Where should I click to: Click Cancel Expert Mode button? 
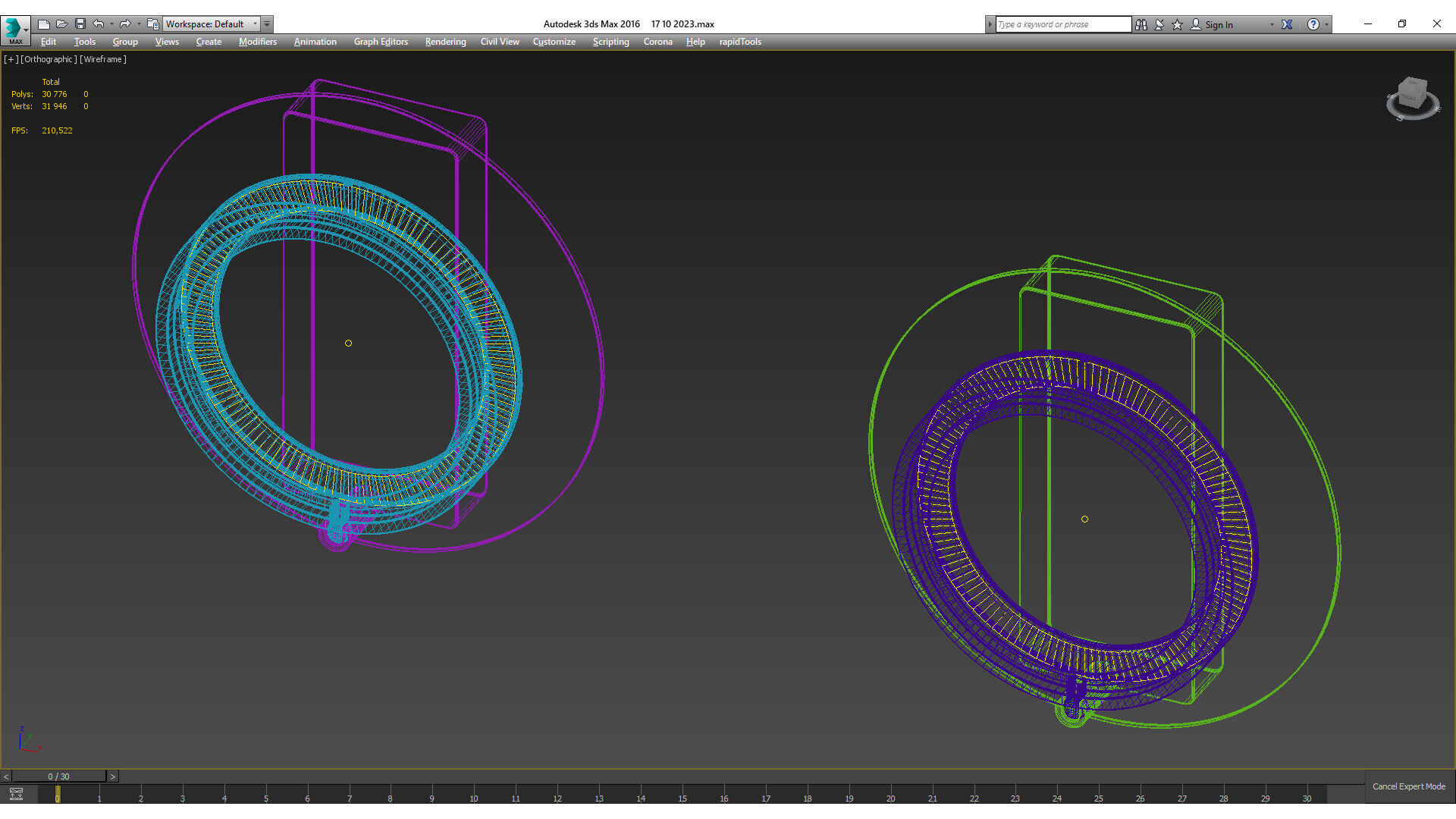(x=1408, y=786)
